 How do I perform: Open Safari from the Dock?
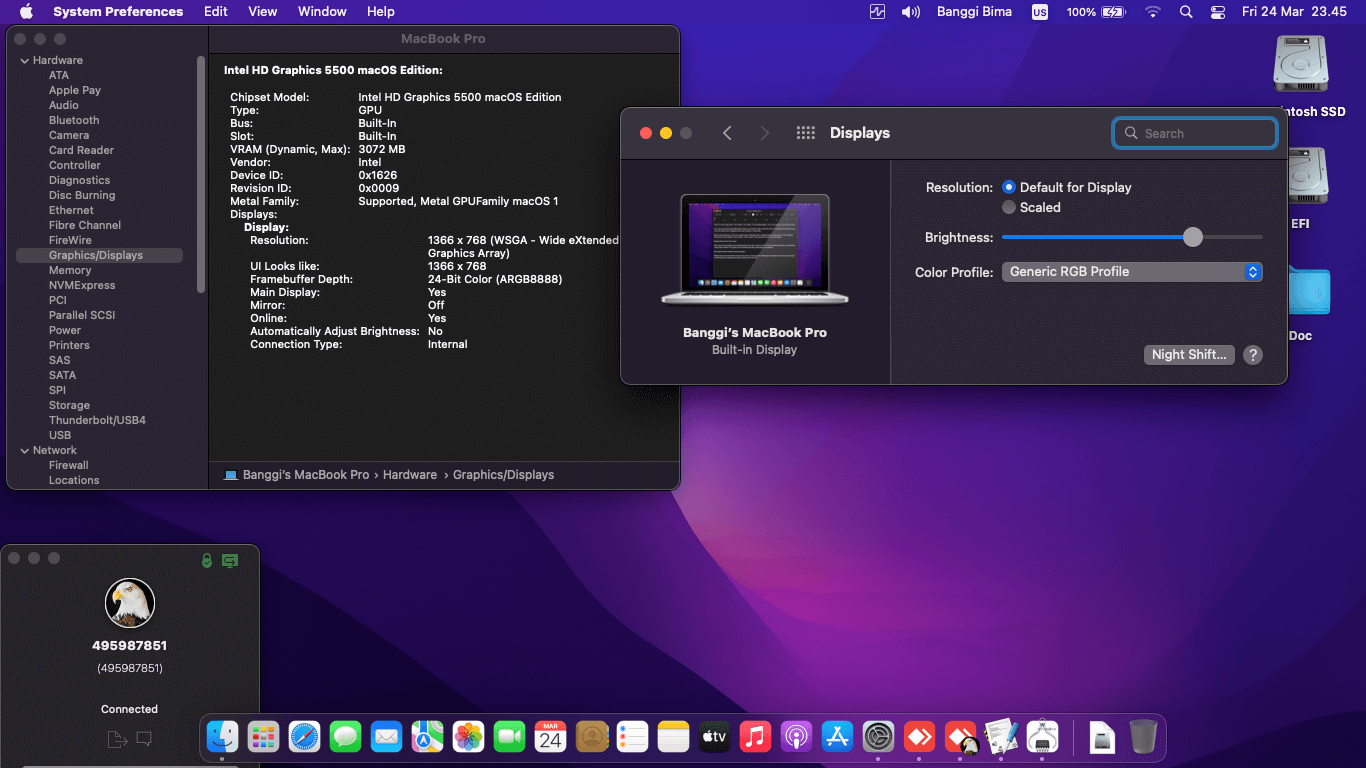coord(305,737)
